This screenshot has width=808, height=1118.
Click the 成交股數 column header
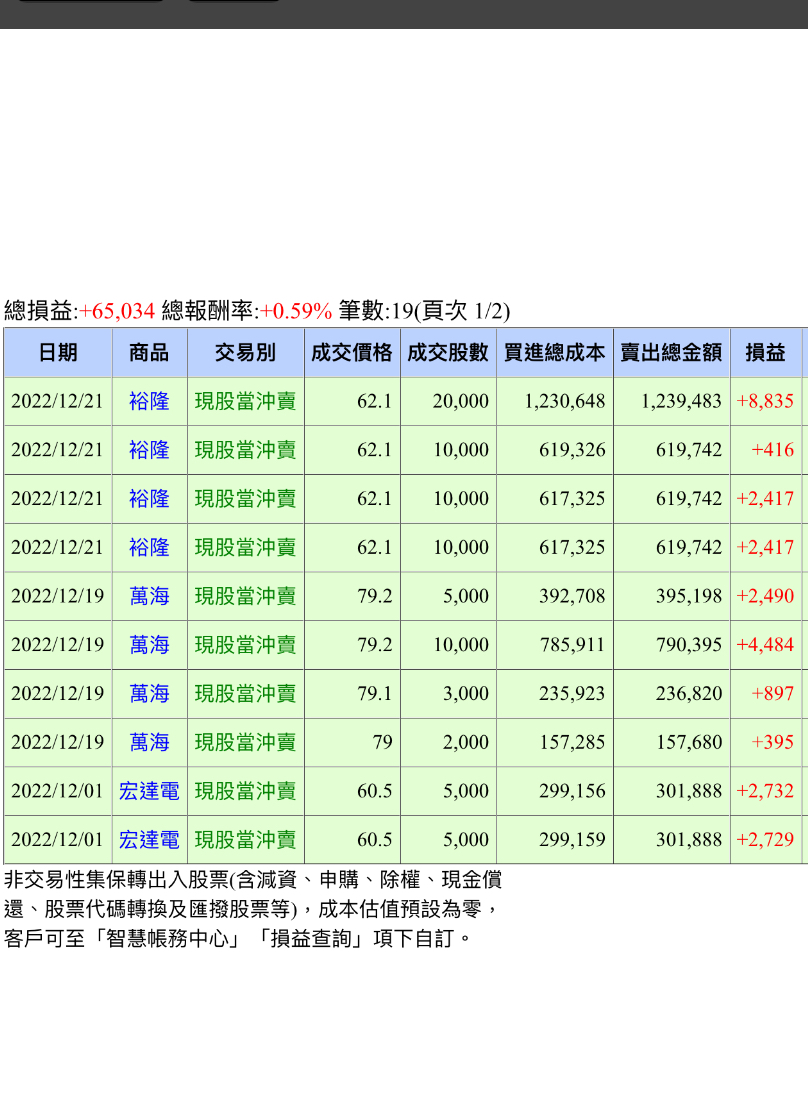(x=447, y=352)
